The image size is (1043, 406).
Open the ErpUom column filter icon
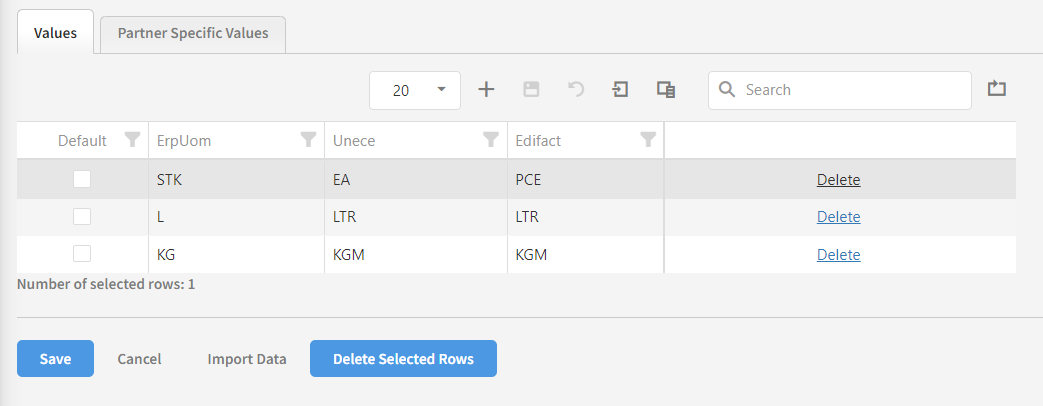click(309, 140)
